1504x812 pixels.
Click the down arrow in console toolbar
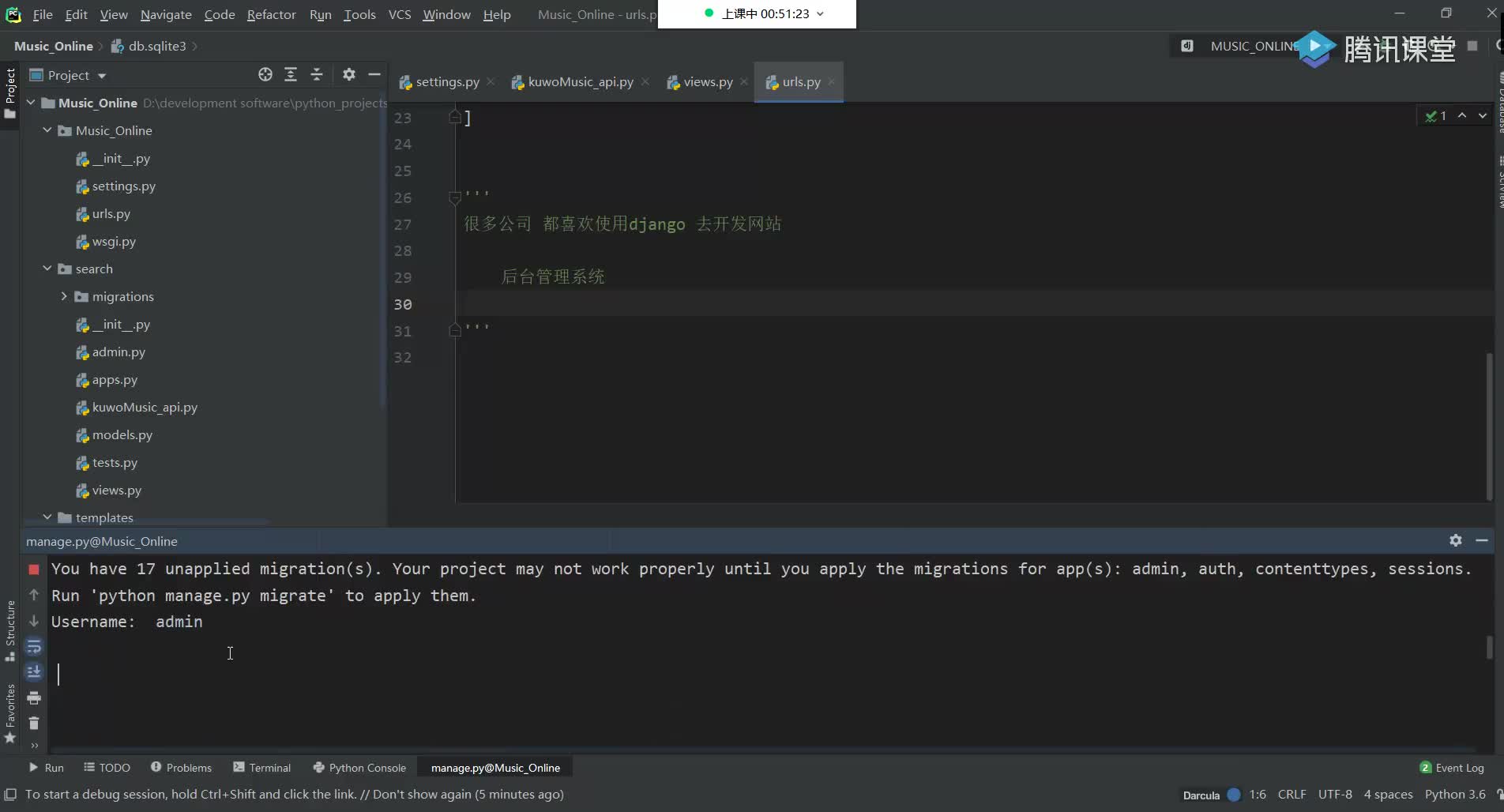point(34,621)
